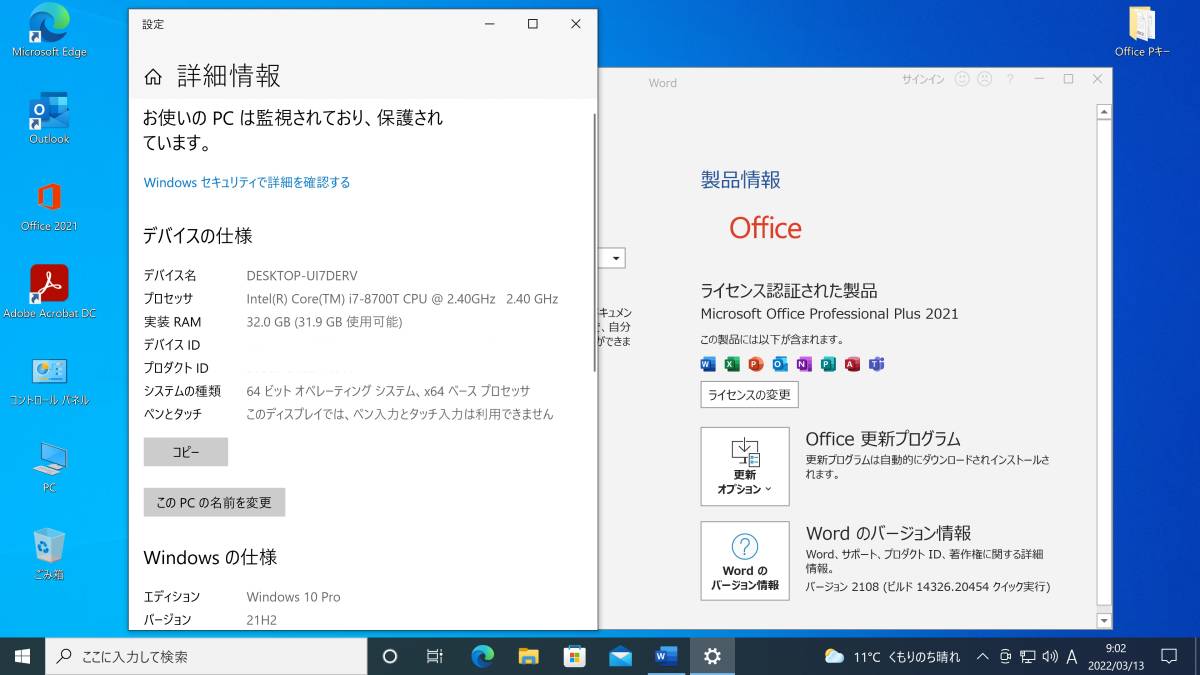Select the PC desktop icon
This screenshot has width=1200, height=675.
[49, 467]
